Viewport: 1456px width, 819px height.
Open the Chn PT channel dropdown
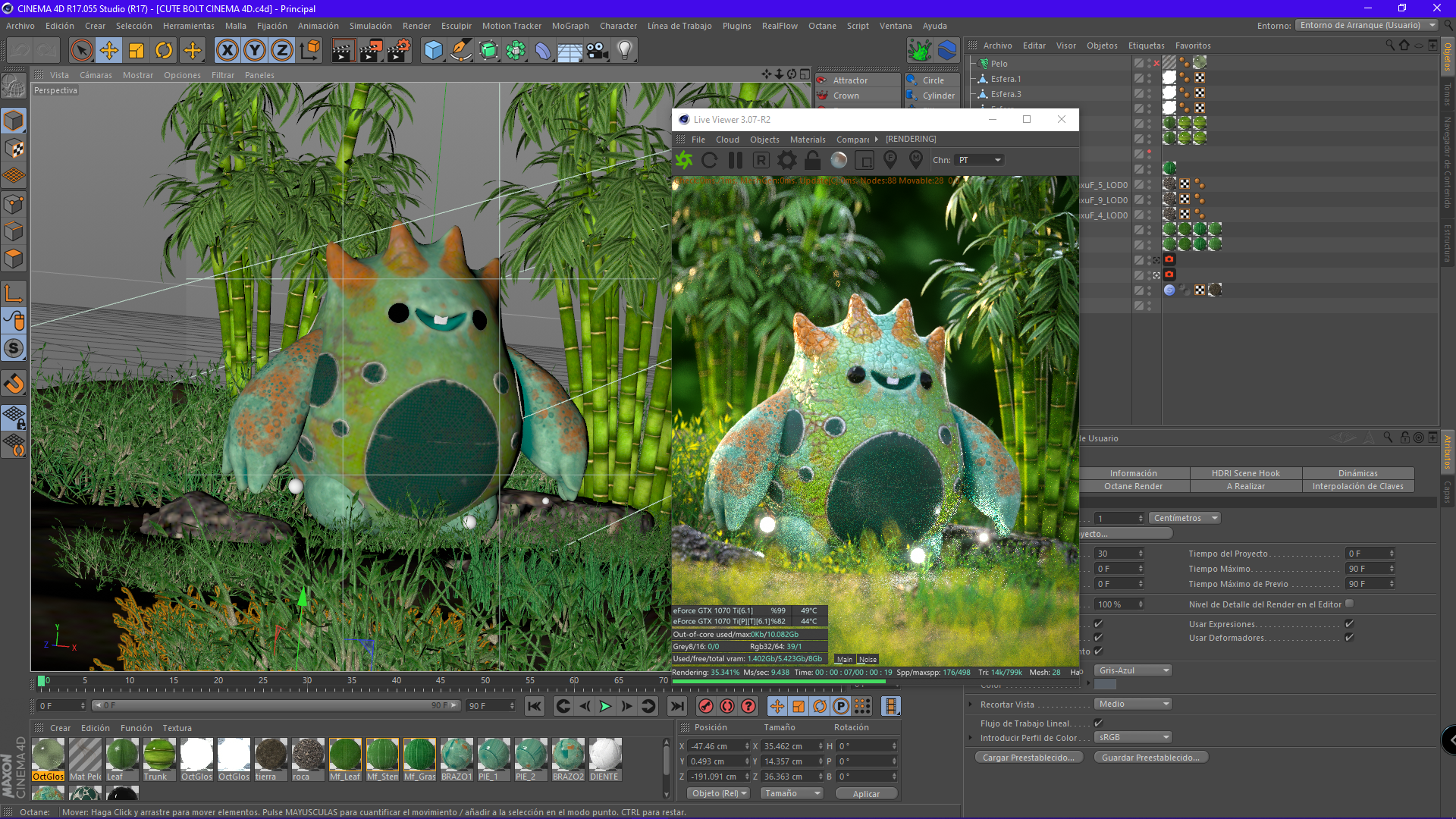click(x=980, y=160)
